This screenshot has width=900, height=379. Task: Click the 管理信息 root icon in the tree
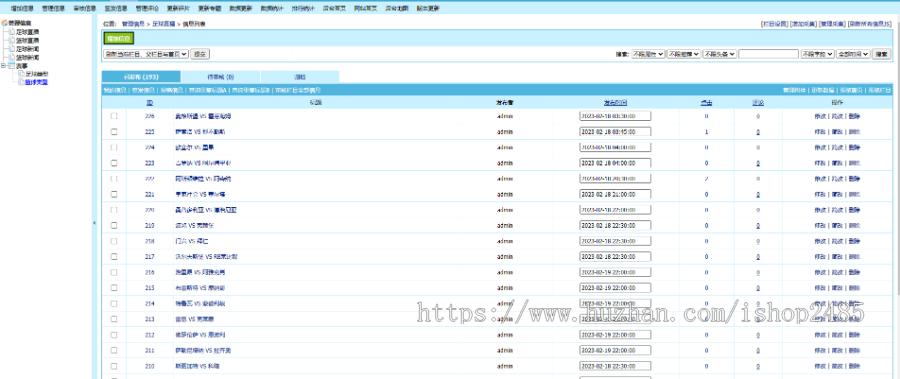click(x=5, y=24)
